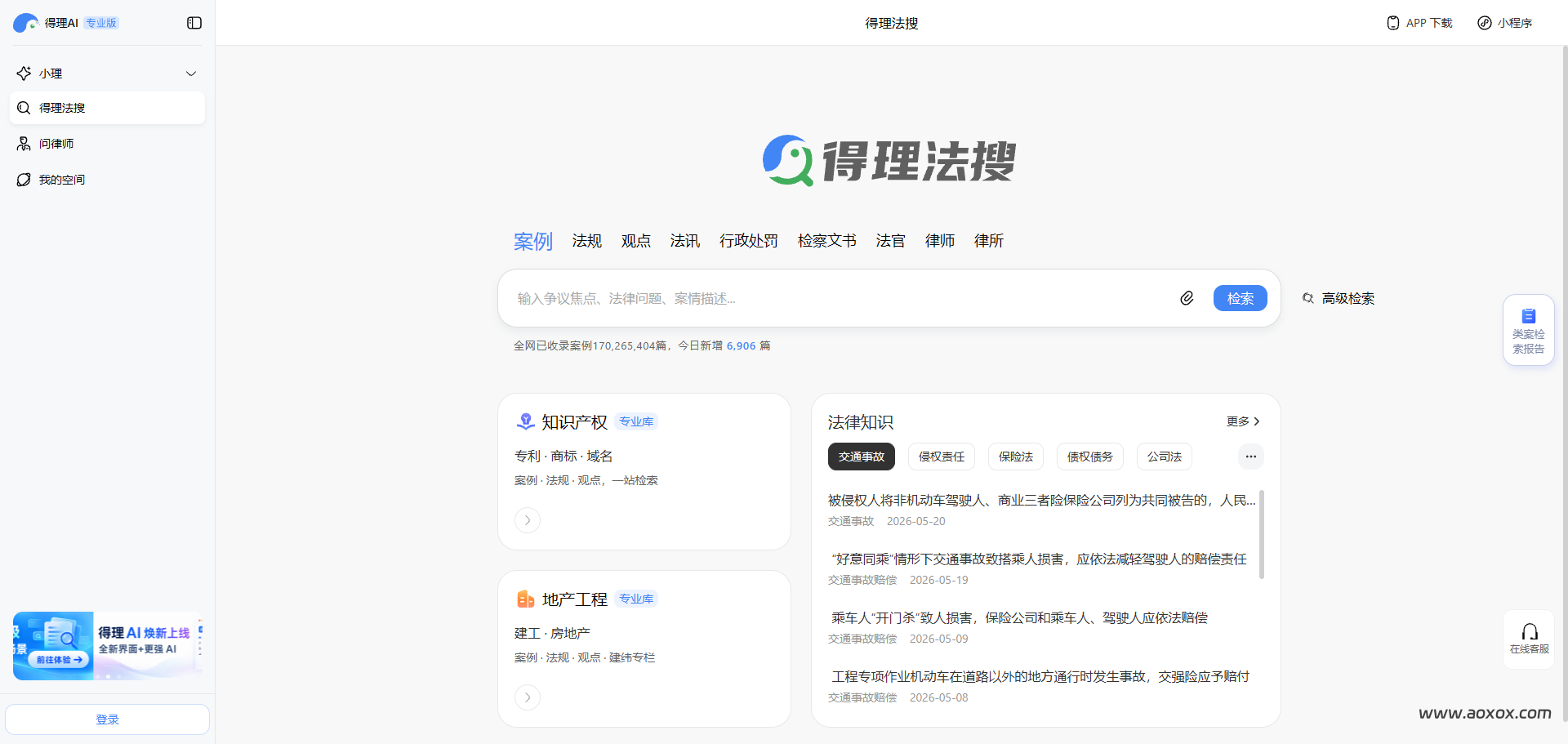The height and width of the screenshot is (744, 1568).
Task: Click the paperclip attachment icon
Action: [1187, 298]
